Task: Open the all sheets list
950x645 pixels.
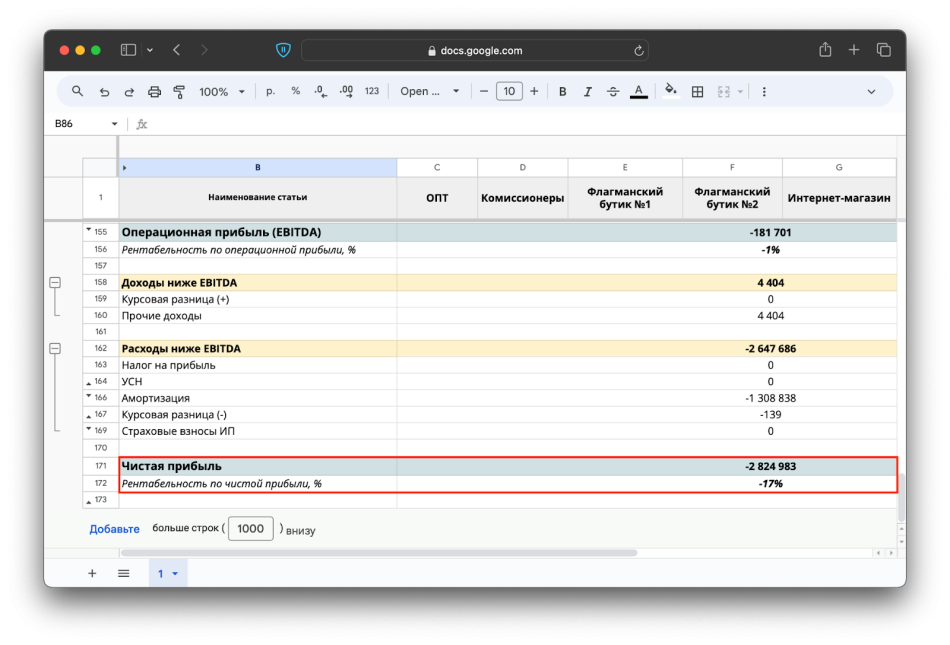Action: pyautogui.click(x=124, y=573)
